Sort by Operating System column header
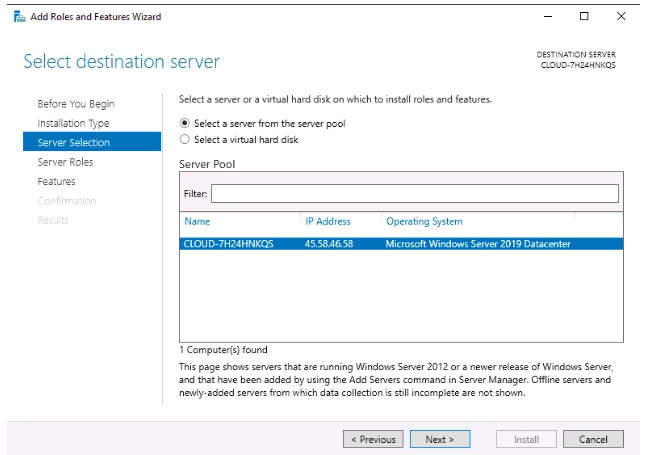Viewport: 649px width, 455px height. click(x=424, y=221)
